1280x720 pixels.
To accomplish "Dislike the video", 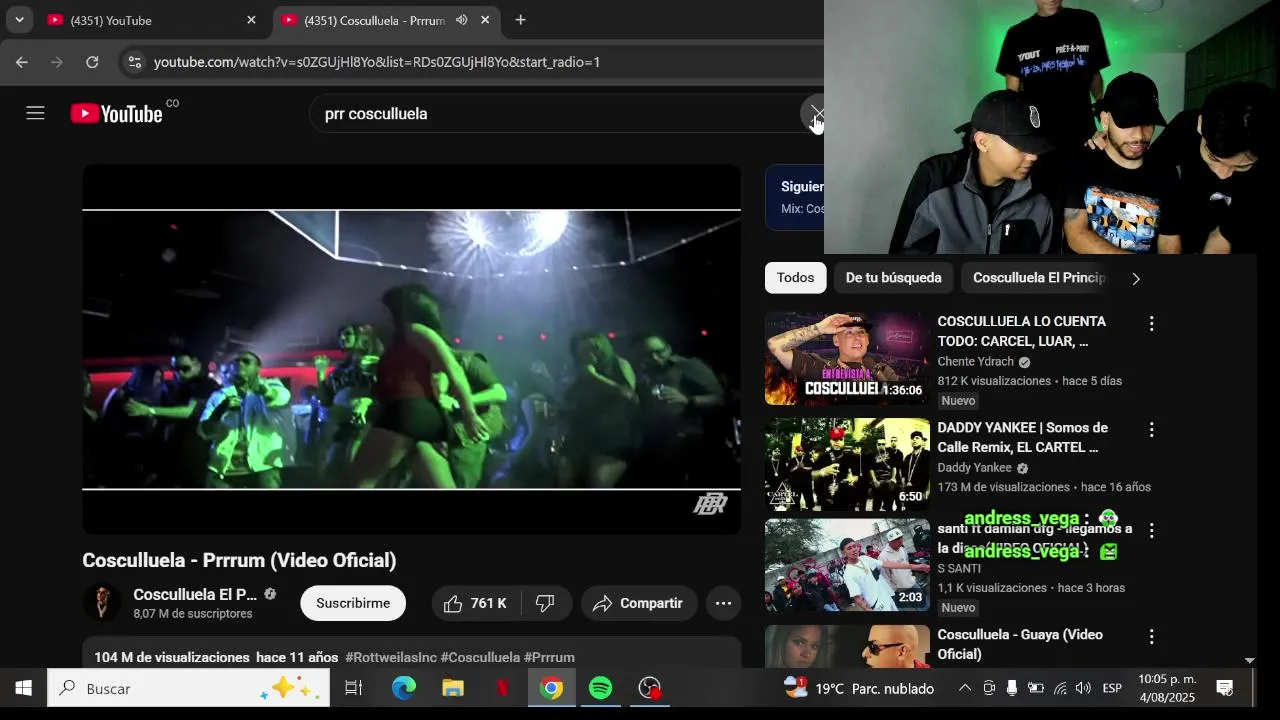I will coord(545,603).
